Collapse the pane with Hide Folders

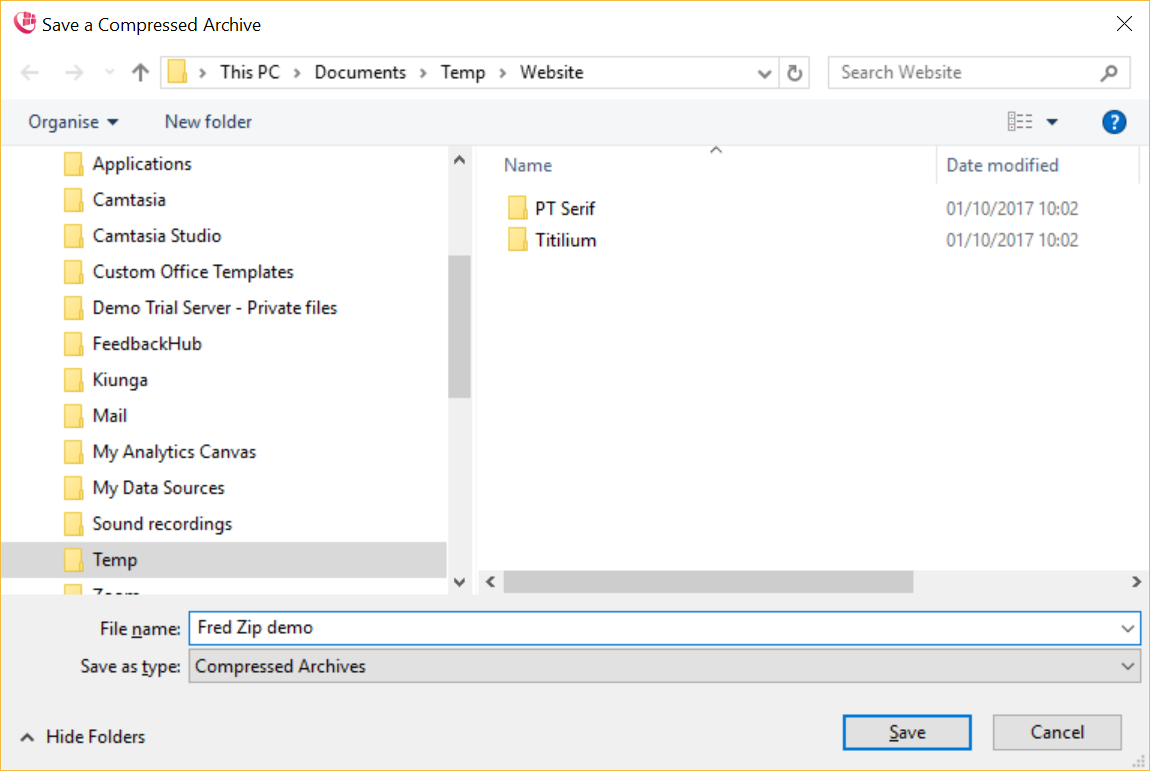82,737
